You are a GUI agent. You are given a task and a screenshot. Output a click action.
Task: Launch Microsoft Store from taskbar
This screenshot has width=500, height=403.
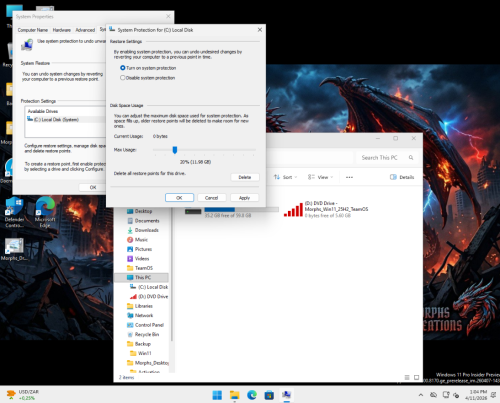coord(269,395)
